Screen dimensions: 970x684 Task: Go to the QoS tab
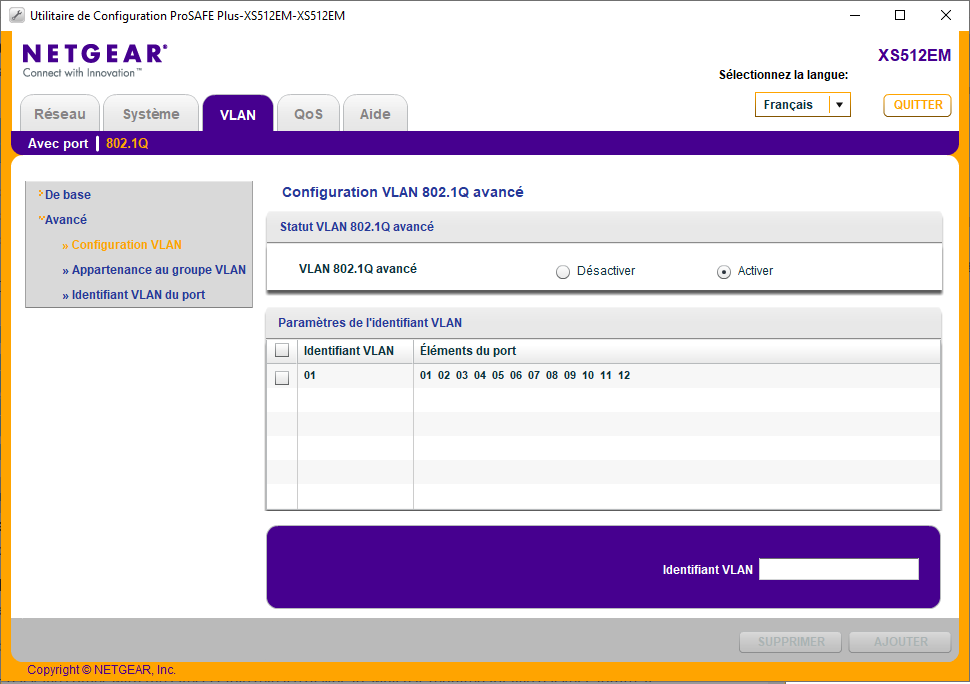pos(308,114)
